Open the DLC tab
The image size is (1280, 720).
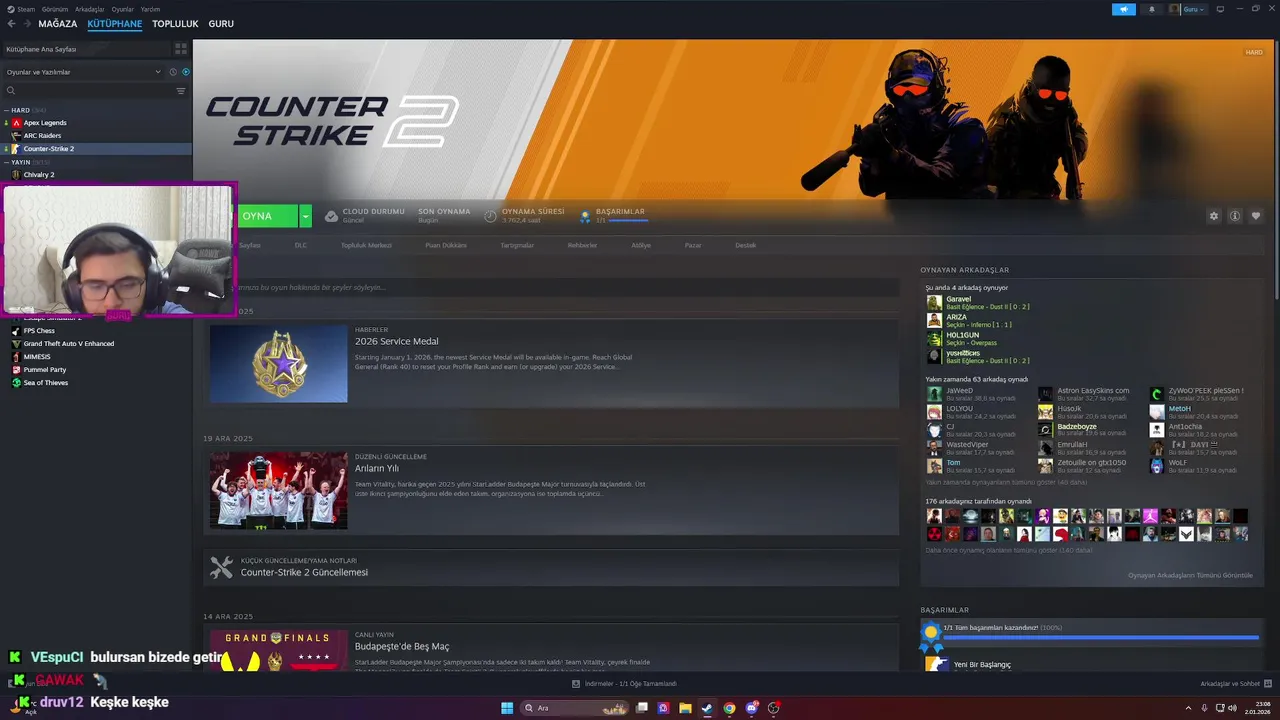(x=301, y=245)
